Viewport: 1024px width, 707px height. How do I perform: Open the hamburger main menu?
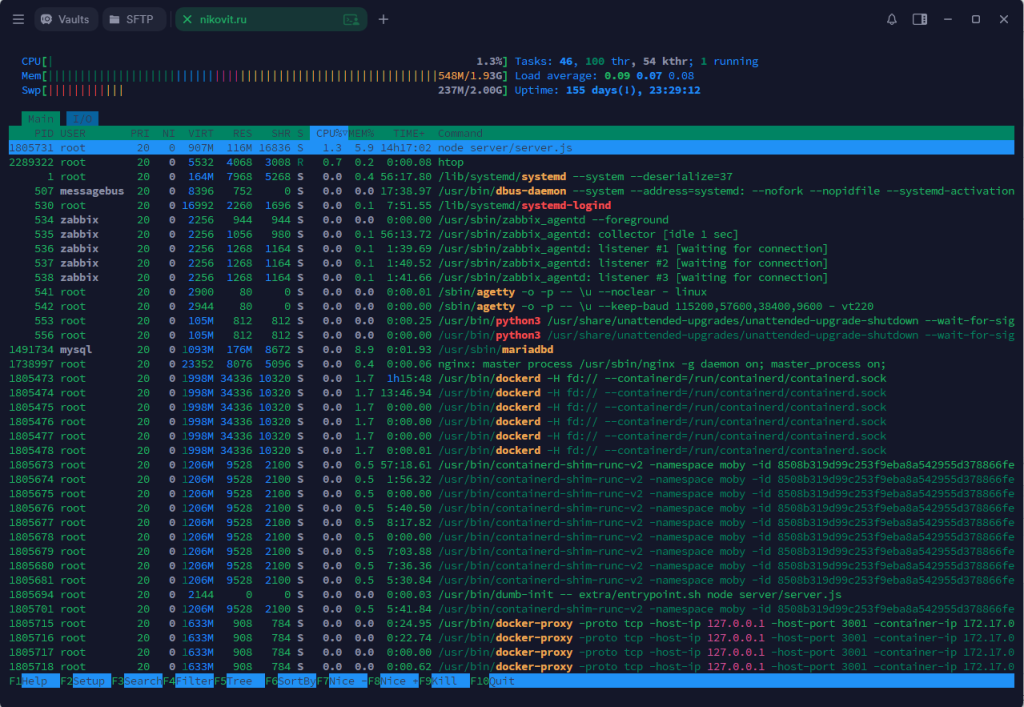coord(18,20)
